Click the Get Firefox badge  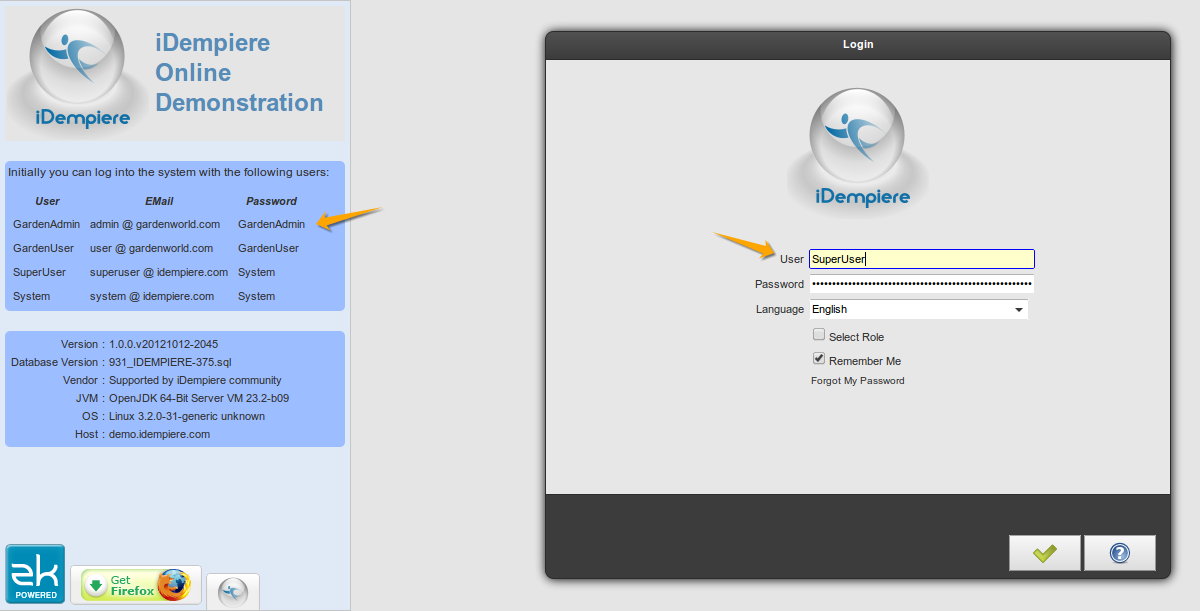135,585
